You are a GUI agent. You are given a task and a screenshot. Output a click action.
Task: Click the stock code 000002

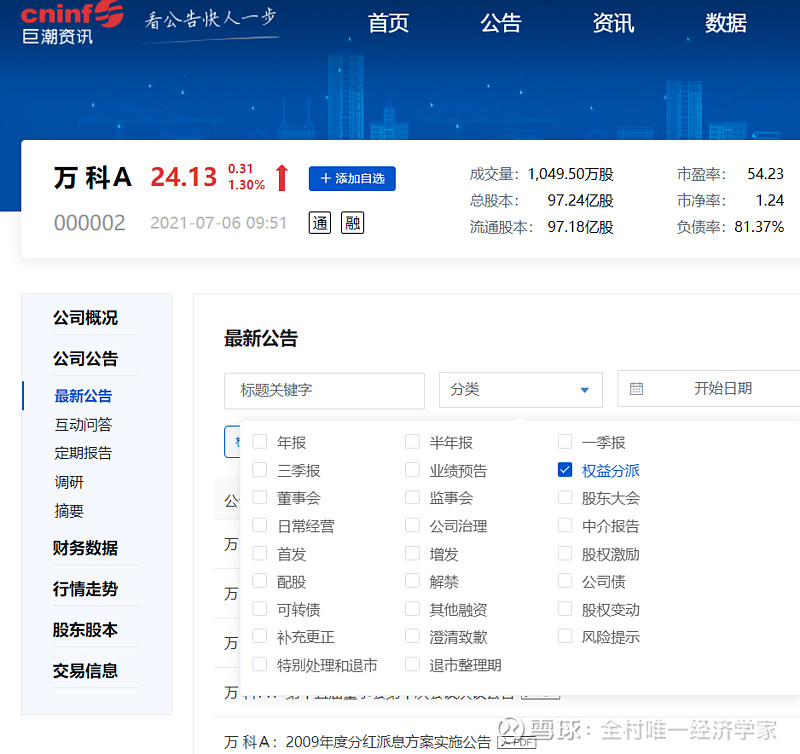89,223
